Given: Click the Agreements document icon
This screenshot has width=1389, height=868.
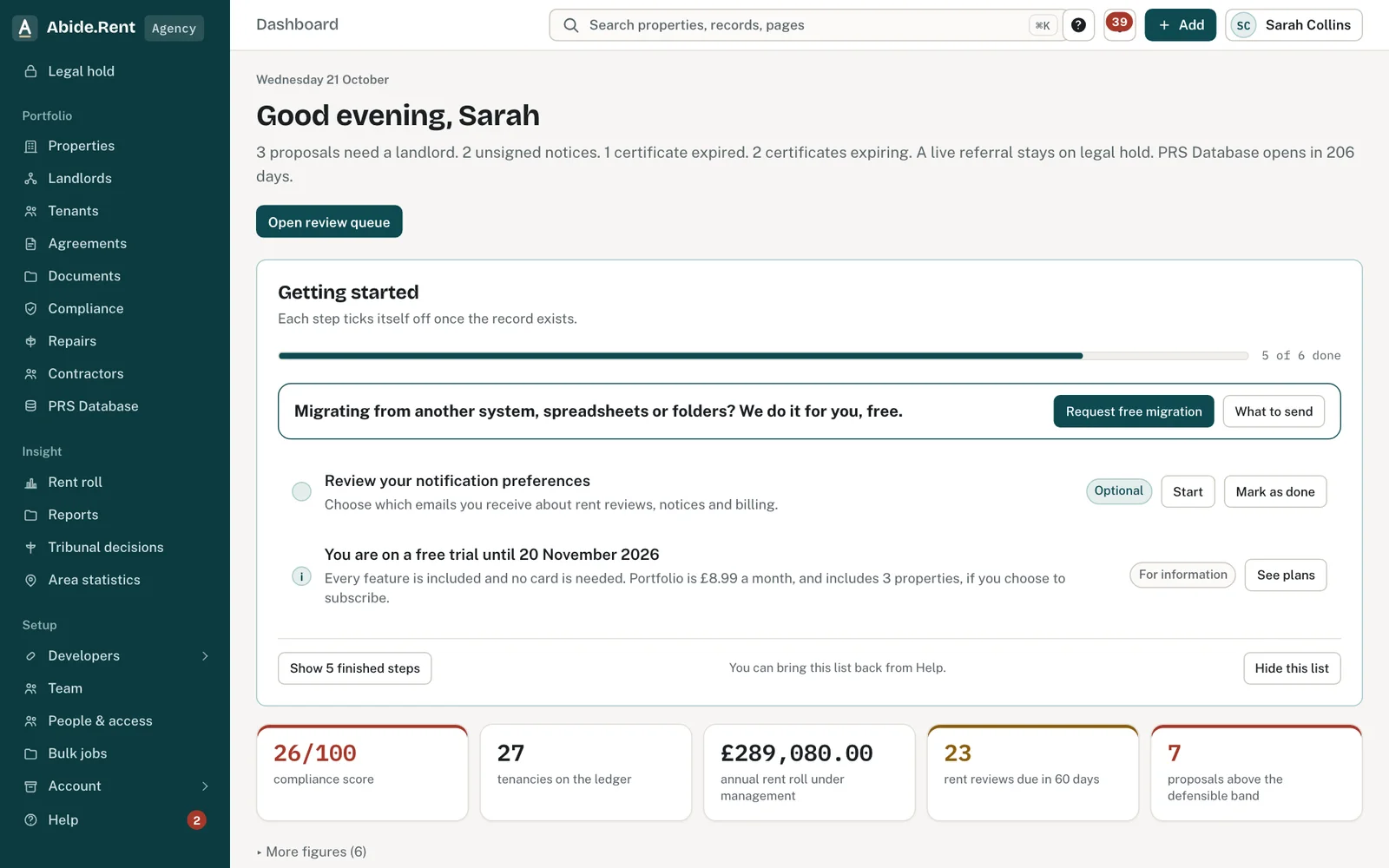Looking at the screenshot, I should tap(31, 244).
